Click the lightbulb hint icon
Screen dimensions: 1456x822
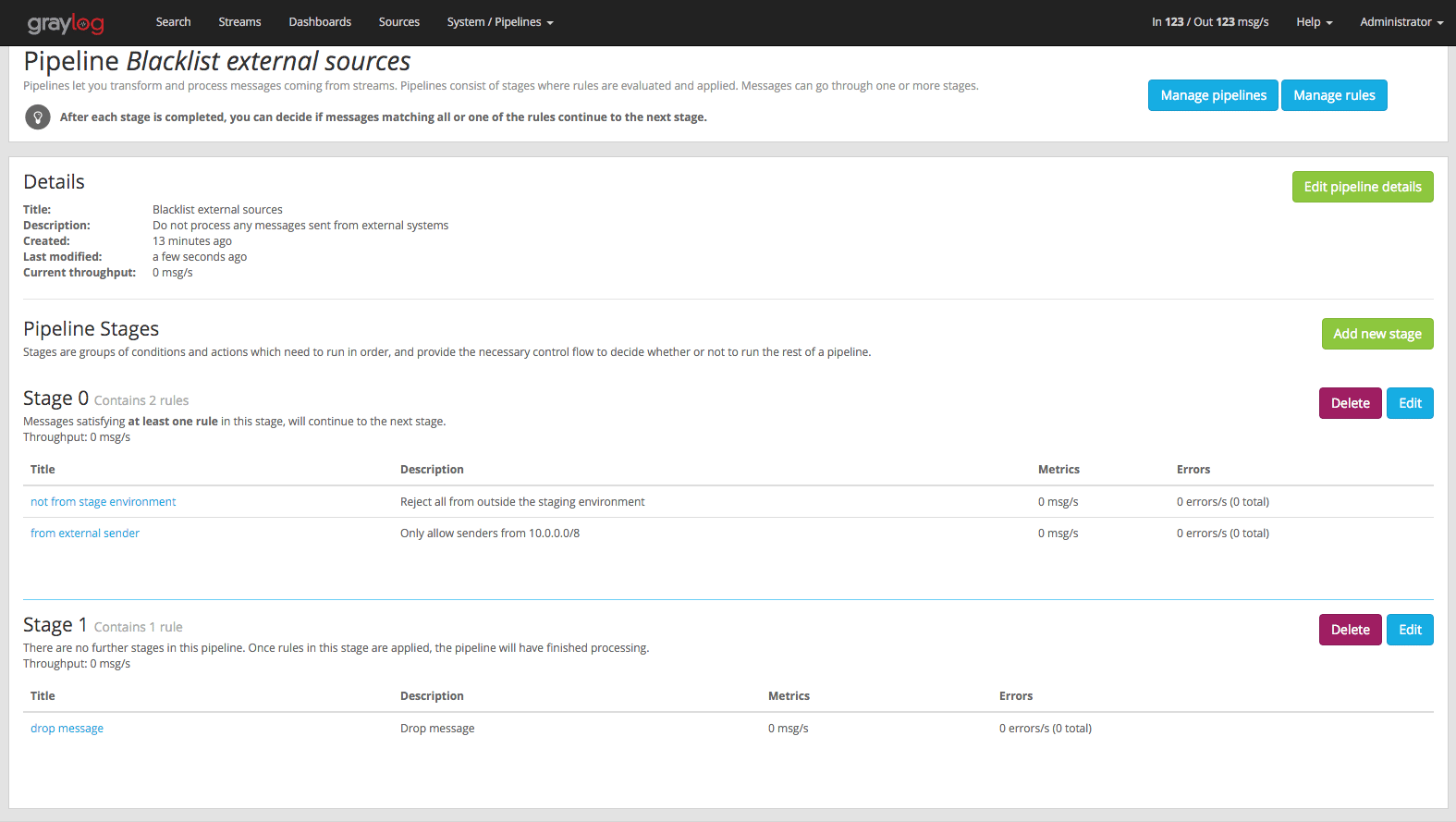tap(38, 117)
